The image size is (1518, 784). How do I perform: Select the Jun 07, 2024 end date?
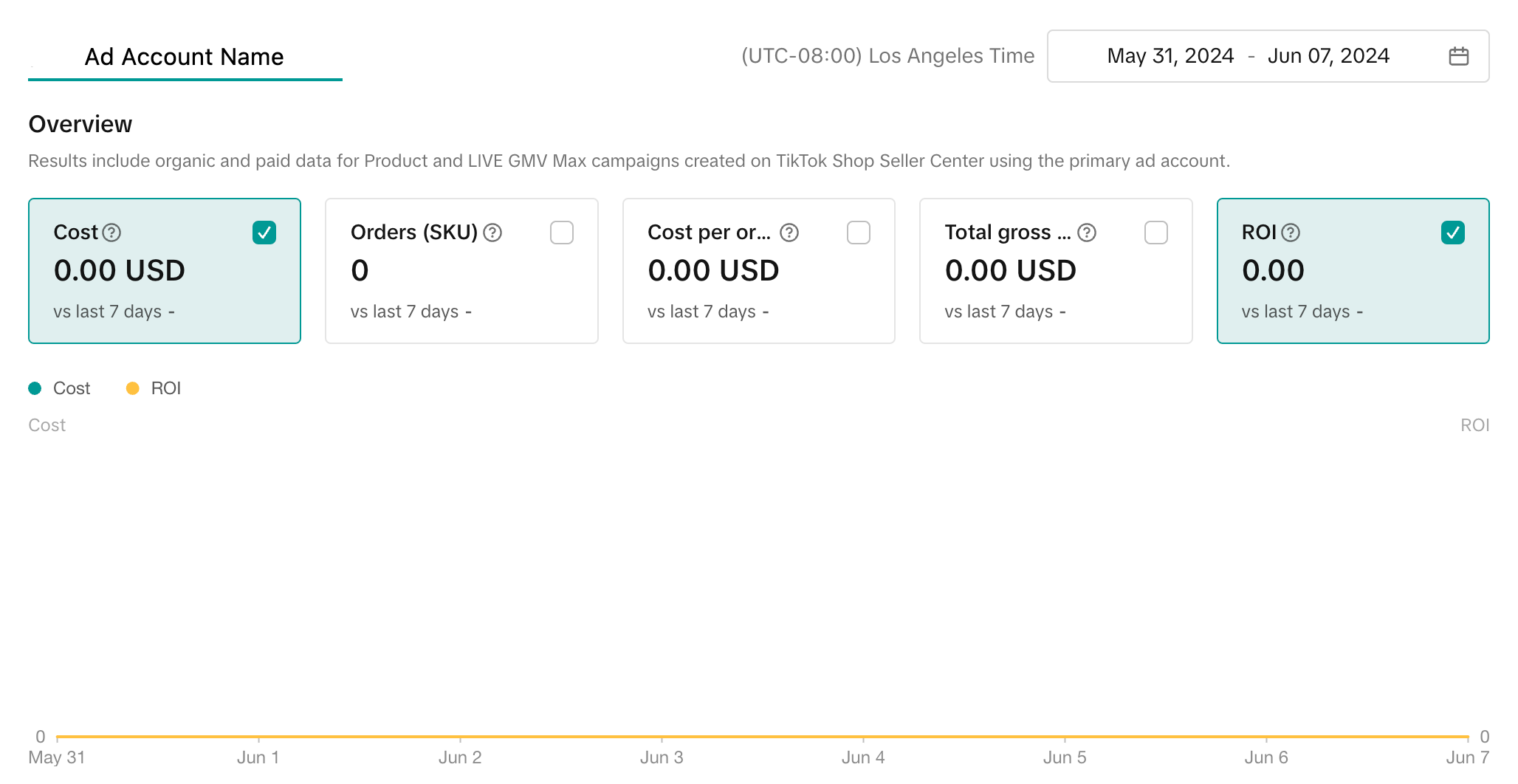click(x=1328, y=56)
